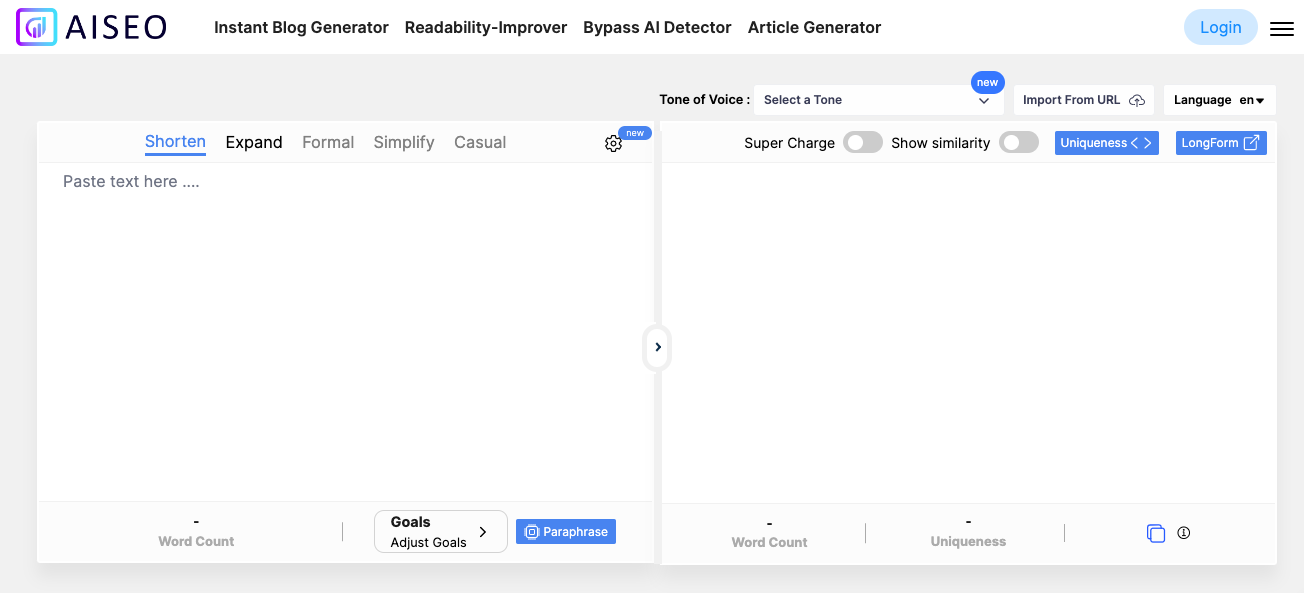Select the Shorten mode tab
The image size is (1304, 593).
click(x=175, y=142)
